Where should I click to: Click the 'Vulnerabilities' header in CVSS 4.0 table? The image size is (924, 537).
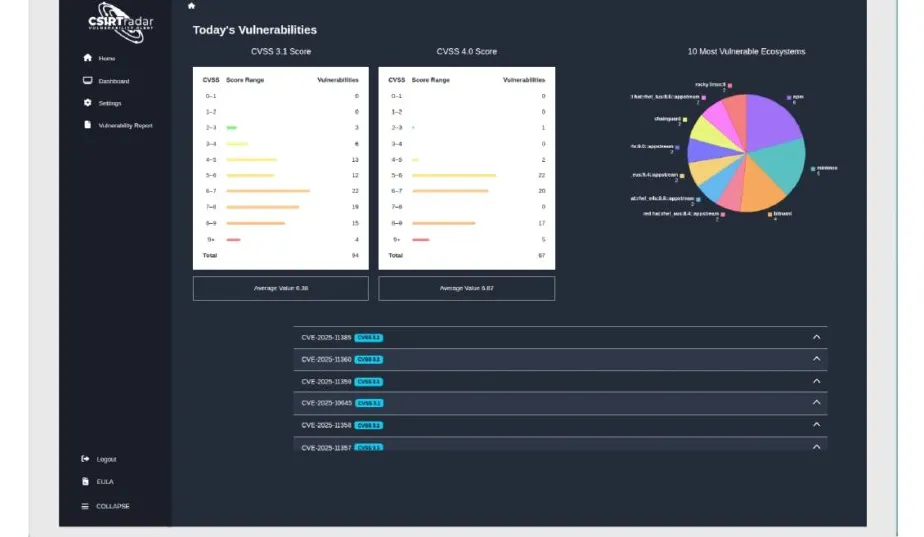[524, 80]
